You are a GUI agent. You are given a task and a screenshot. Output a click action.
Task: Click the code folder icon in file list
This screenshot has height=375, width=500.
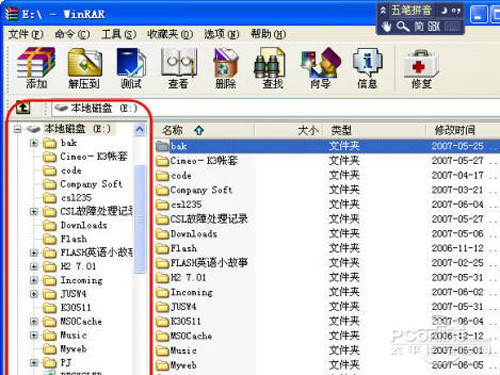pyautogui.click(x=163, y=175)
